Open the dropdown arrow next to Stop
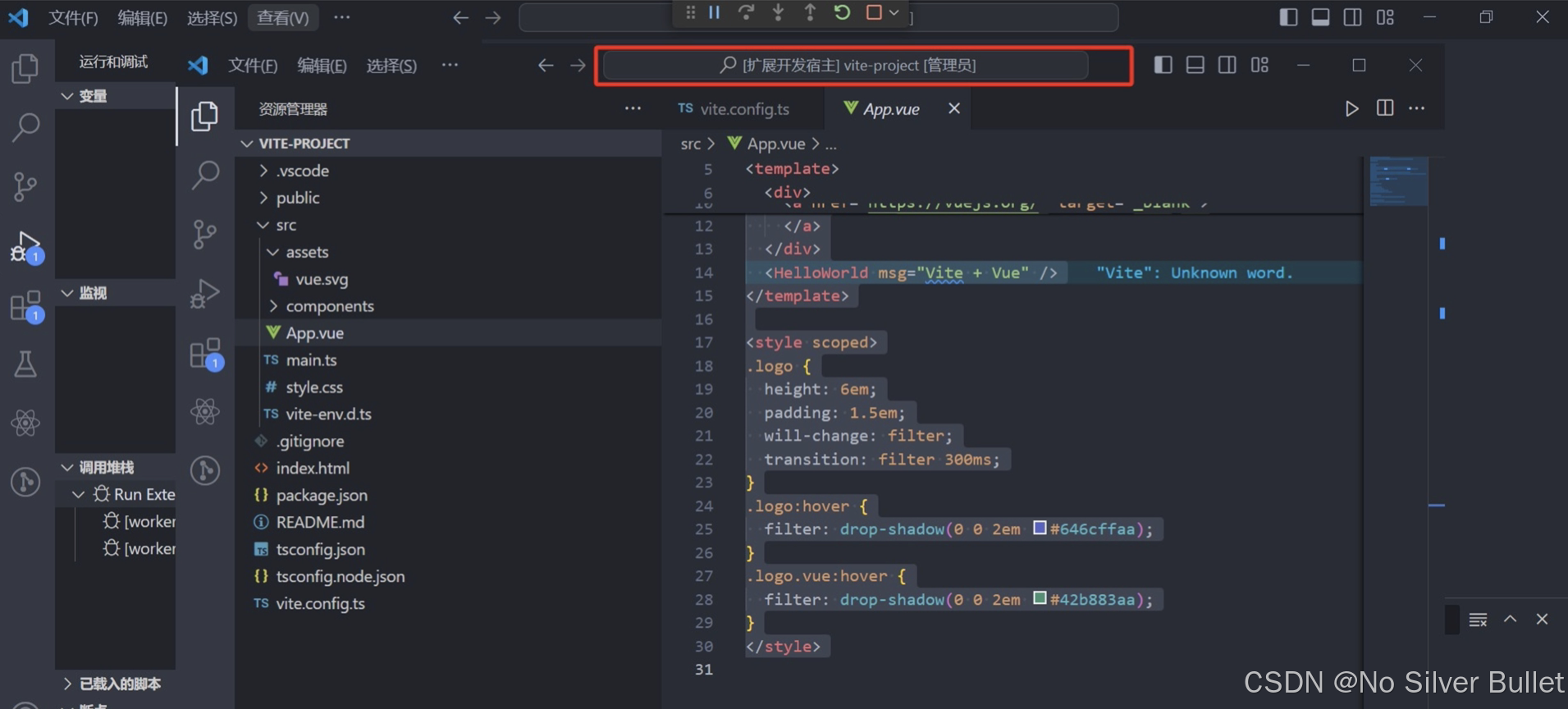This screenshot has width=1568, height=709. 894,12
